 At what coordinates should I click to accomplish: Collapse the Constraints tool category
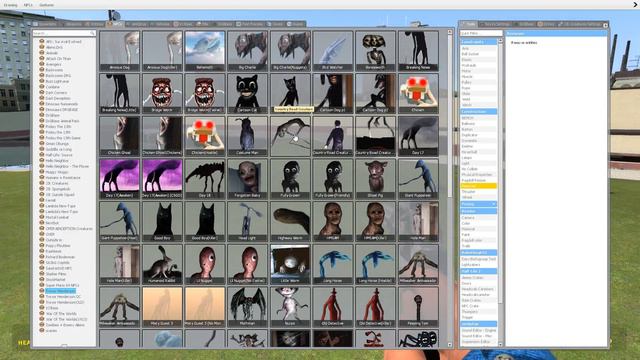click(x=478, y=42)
